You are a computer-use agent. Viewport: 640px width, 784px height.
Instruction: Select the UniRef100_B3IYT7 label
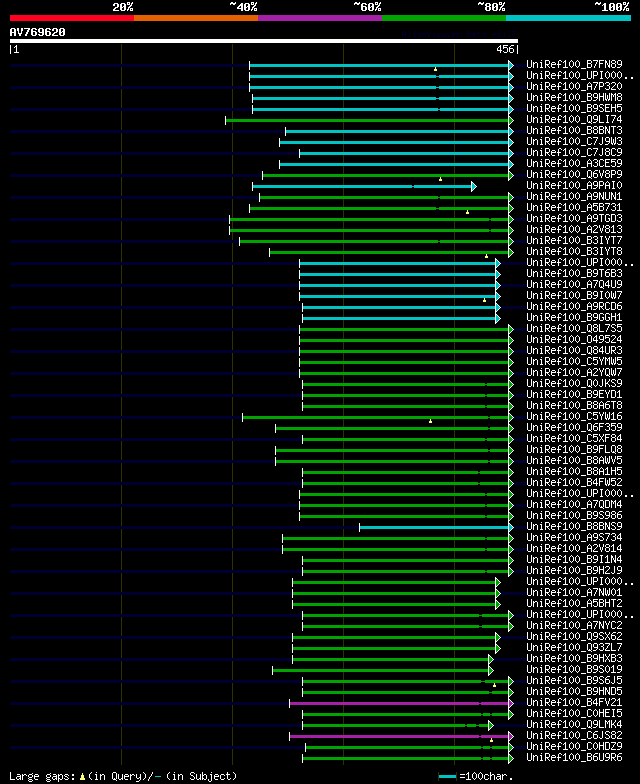(574, 240)
